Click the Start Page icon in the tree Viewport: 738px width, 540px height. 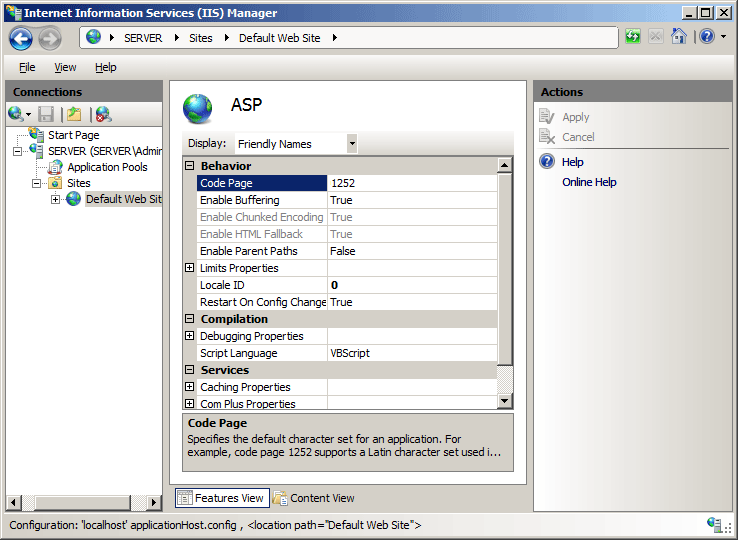click(36, 134)
